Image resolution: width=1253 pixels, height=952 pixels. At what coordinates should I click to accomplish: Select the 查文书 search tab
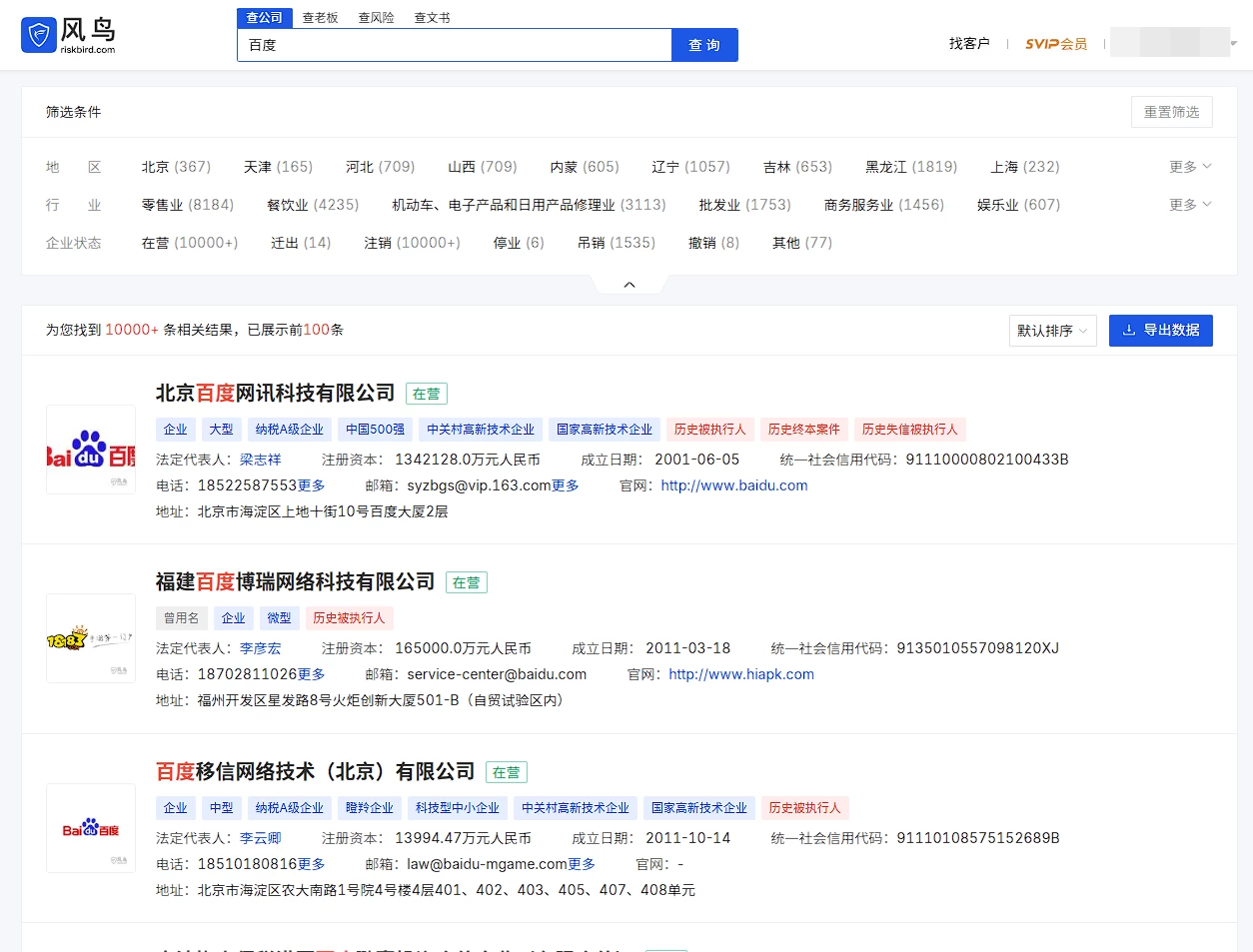tap(432, 18)
